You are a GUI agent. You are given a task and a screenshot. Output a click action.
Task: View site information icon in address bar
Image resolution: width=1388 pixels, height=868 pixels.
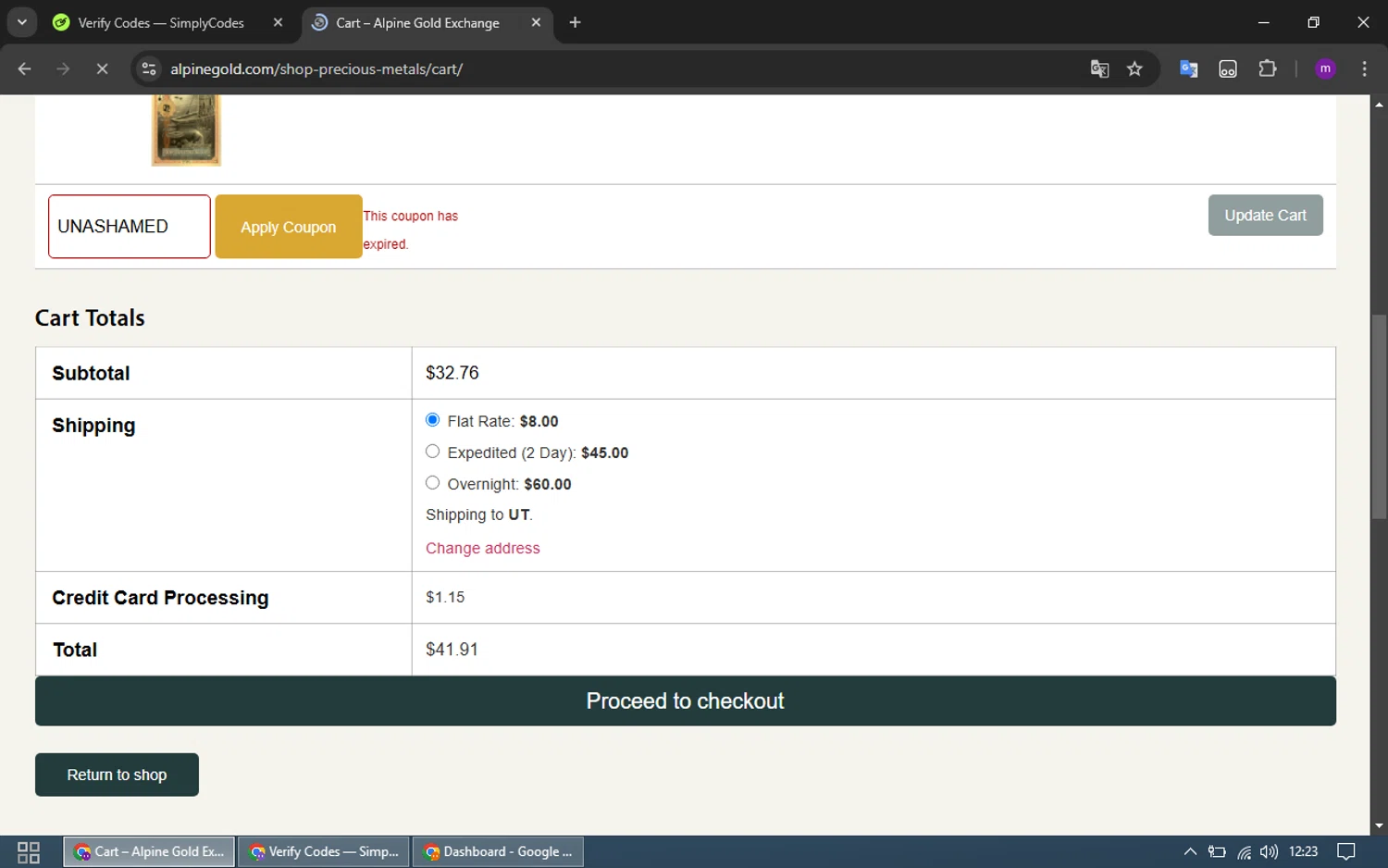coord(149,68)
